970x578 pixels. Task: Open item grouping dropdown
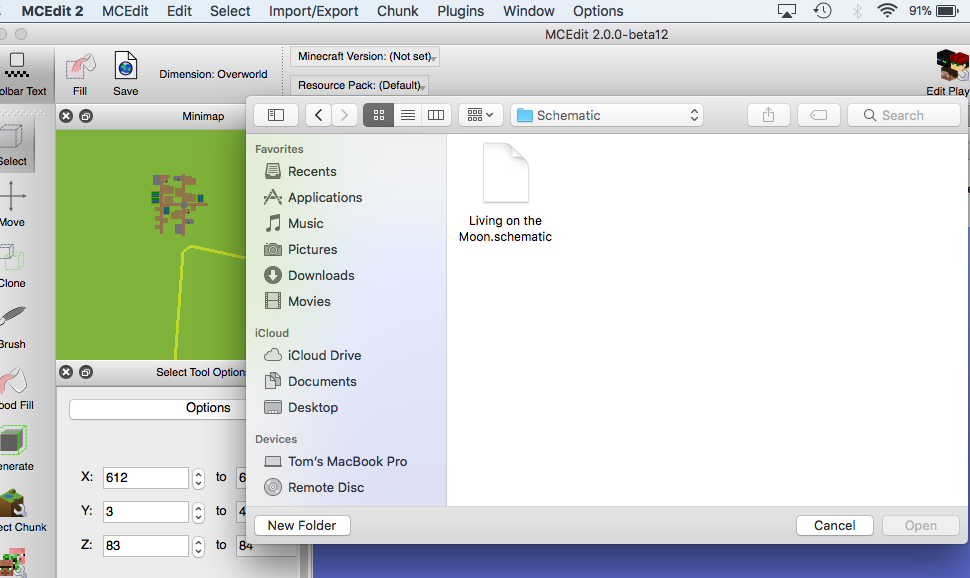pos(480,115)
